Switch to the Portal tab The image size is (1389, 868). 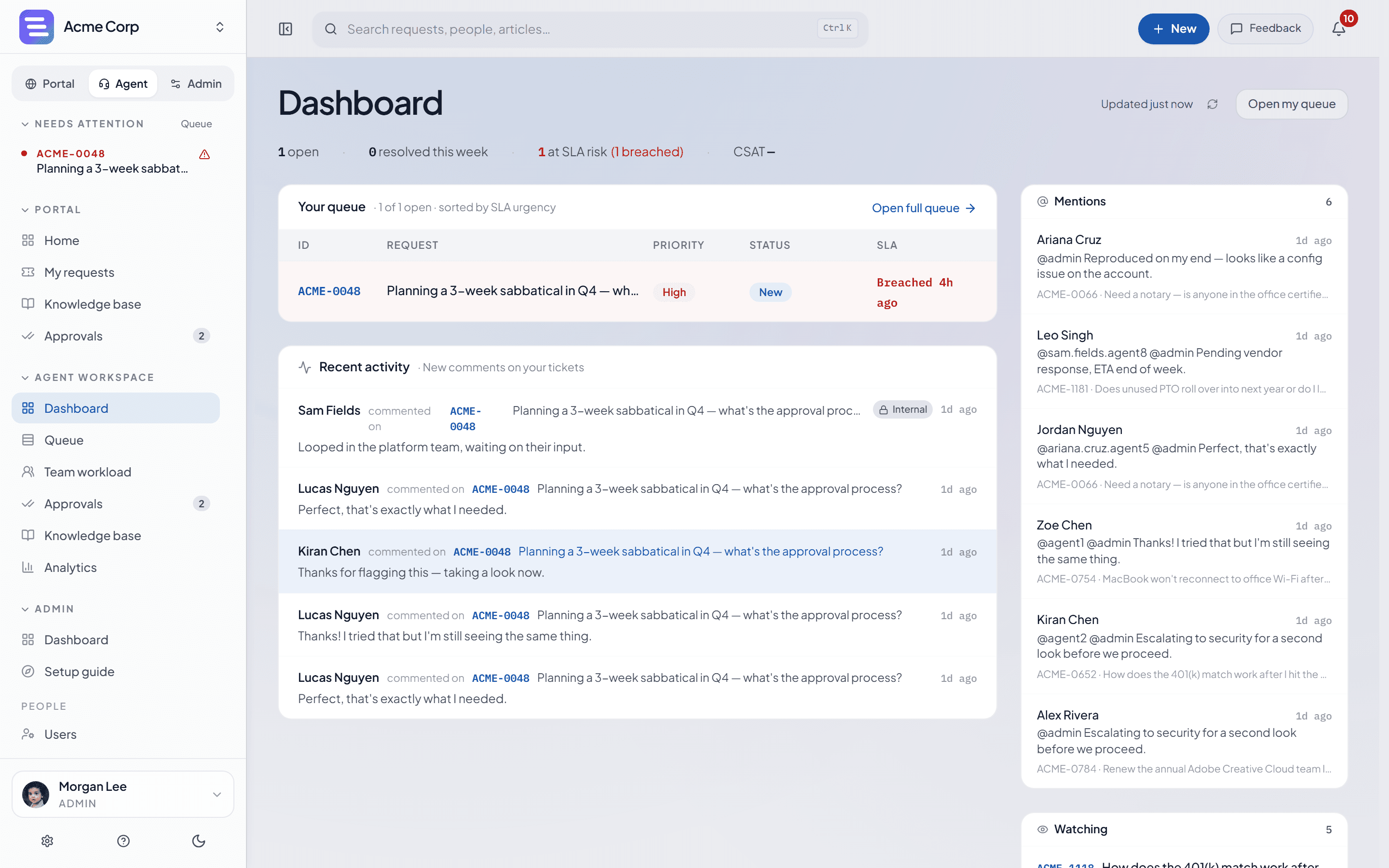(x=50, y=84)
